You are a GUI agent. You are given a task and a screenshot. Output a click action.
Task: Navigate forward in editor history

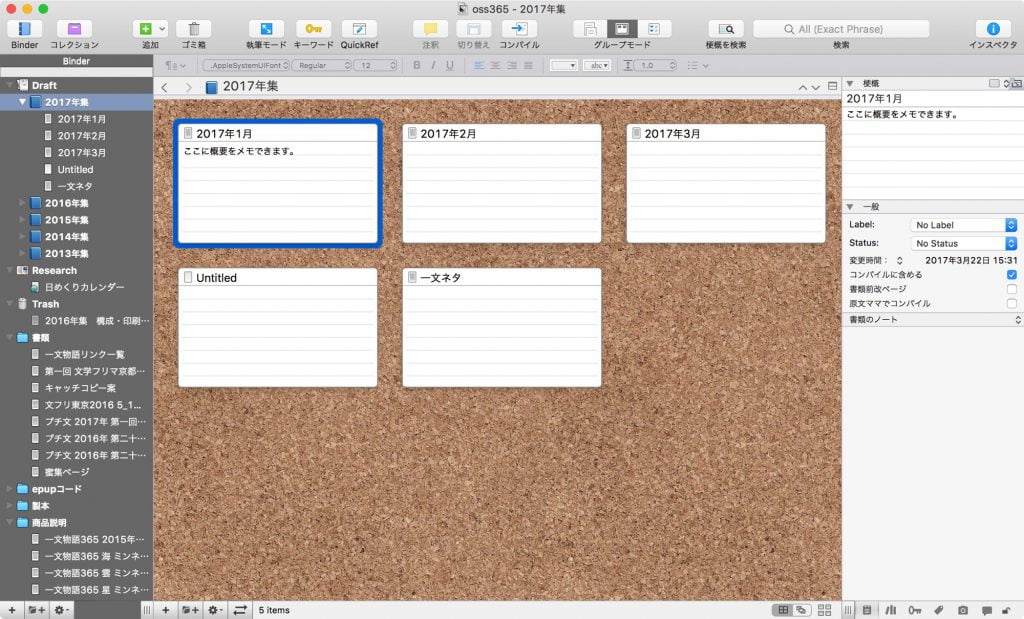click(188, 87)
